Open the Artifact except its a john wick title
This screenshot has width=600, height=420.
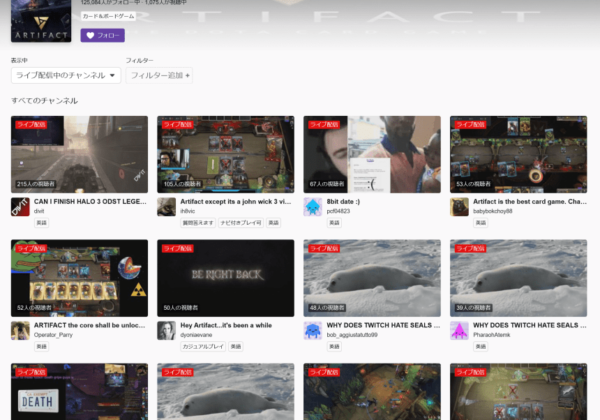click(x=236, y=202)
